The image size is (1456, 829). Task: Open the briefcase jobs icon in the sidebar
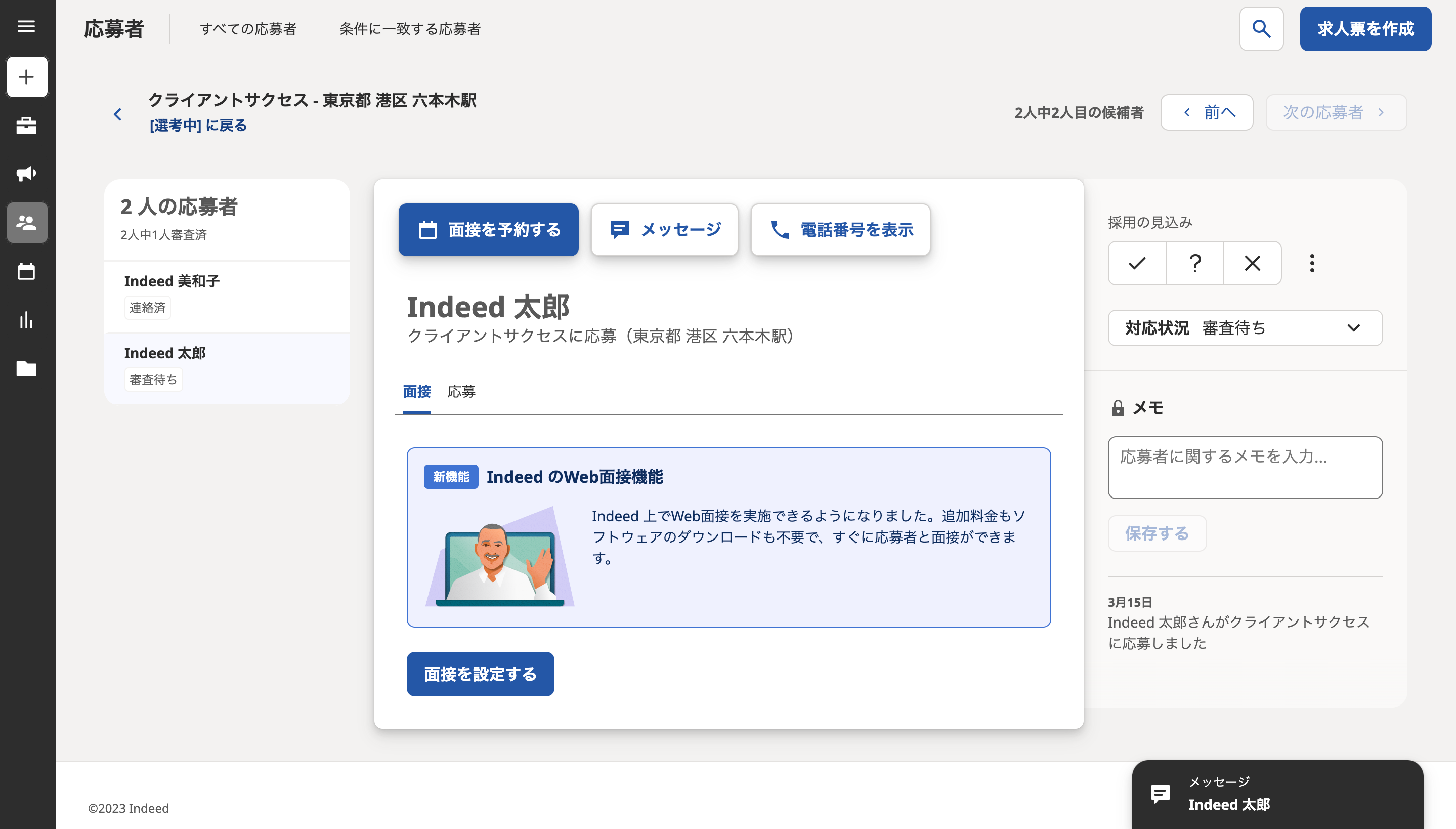pos(26,126)
